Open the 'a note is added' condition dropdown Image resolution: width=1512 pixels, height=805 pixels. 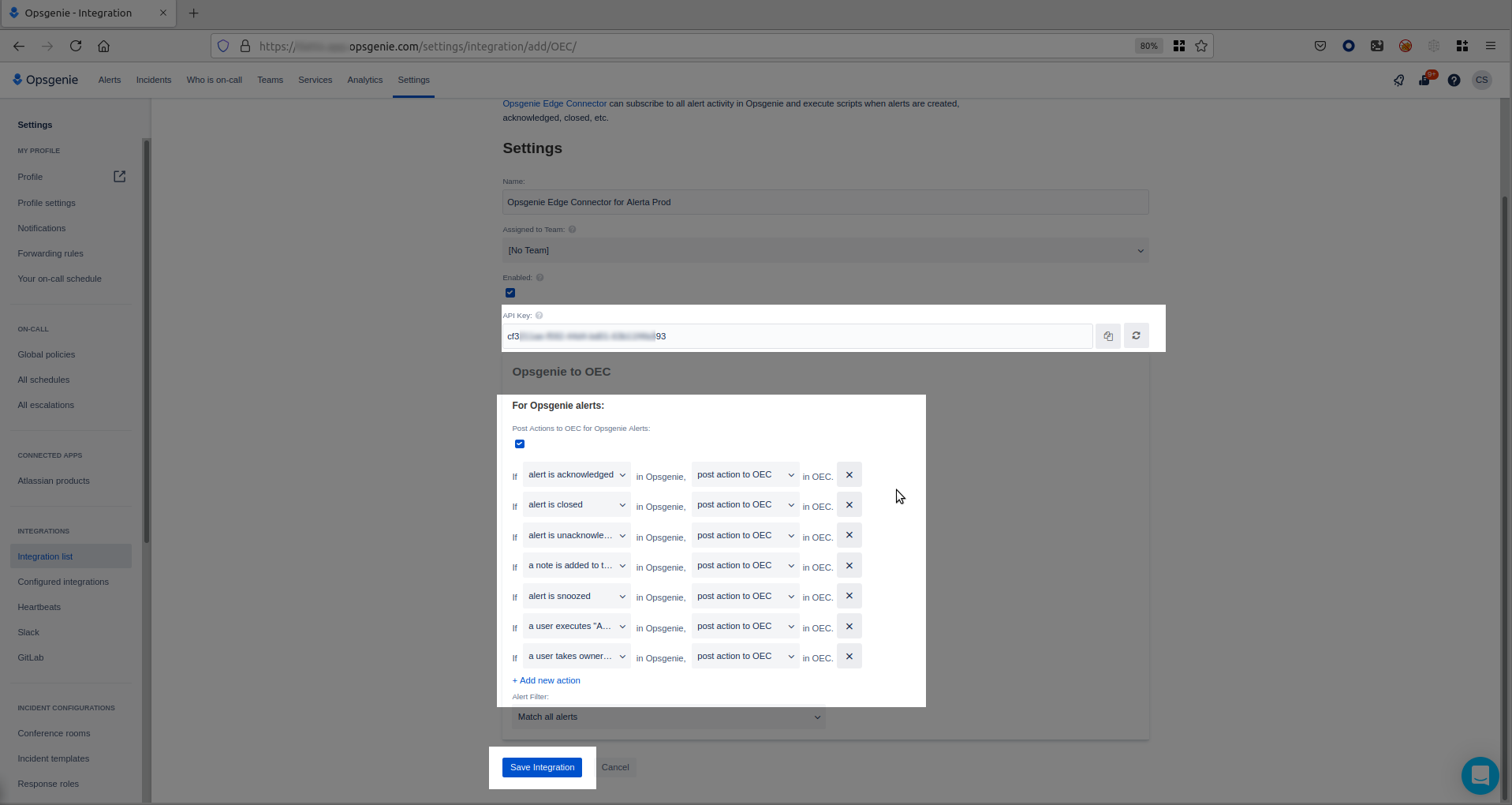coord(577,566)
